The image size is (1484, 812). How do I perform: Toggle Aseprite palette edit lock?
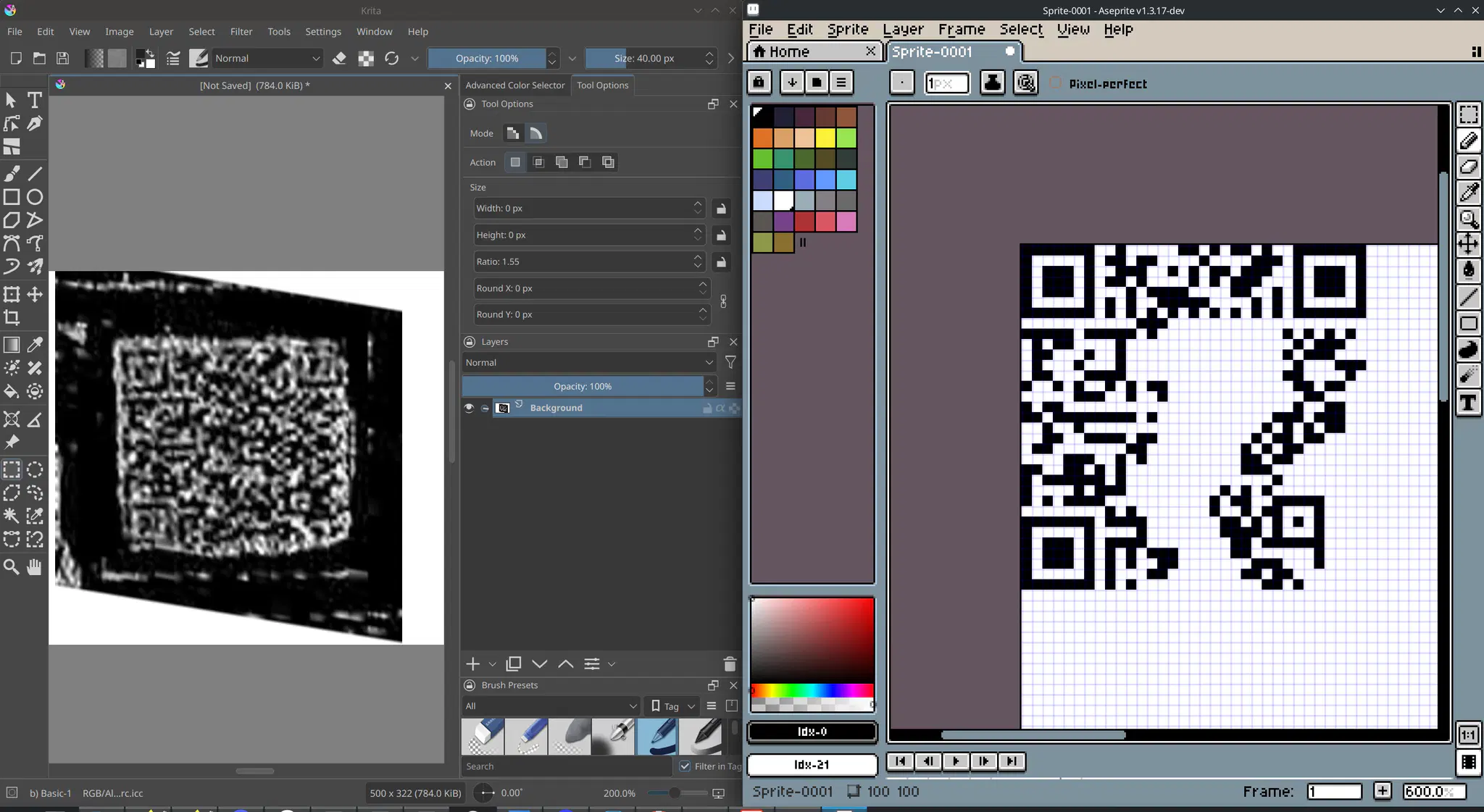(x=759, y=82)
